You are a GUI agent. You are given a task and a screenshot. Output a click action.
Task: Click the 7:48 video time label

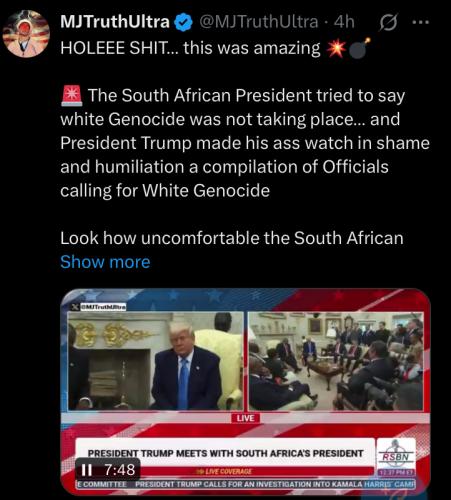[x=120, y=470]
